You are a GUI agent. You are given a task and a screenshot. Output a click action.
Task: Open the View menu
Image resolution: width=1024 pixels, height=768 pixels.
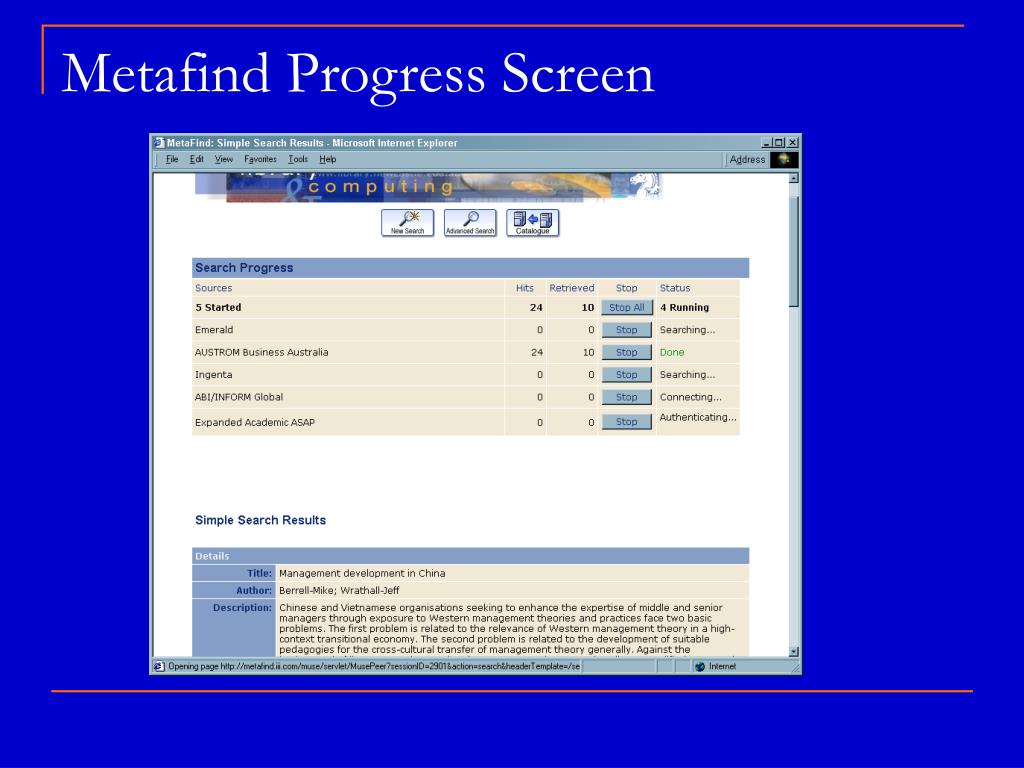[x=224, y=159]
